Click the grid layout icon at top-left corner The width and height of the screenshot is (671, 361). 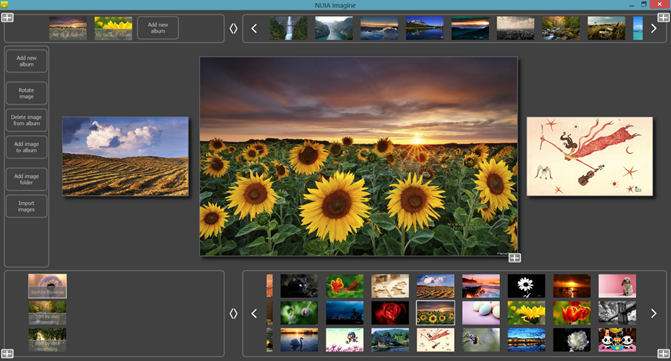pos(7,18)
